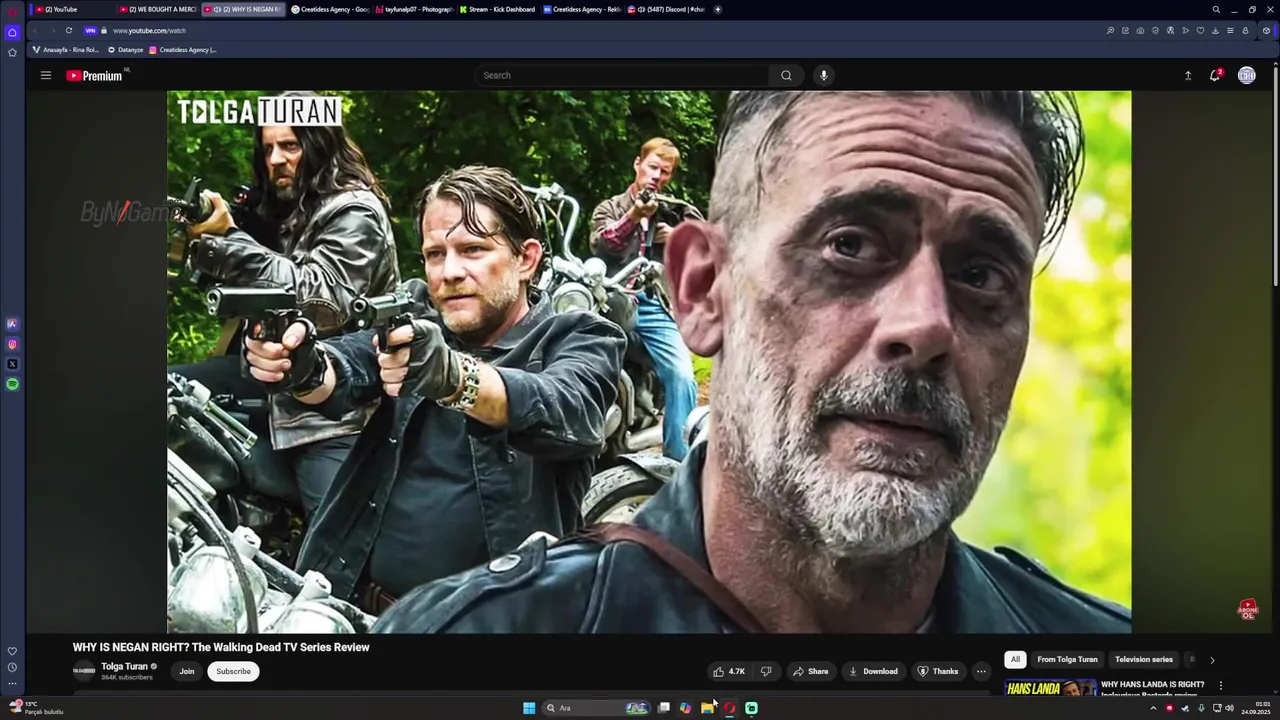Share the Walking Dead review video
The height and width of the screenshot is (720, 1280).
click(811, 671)
